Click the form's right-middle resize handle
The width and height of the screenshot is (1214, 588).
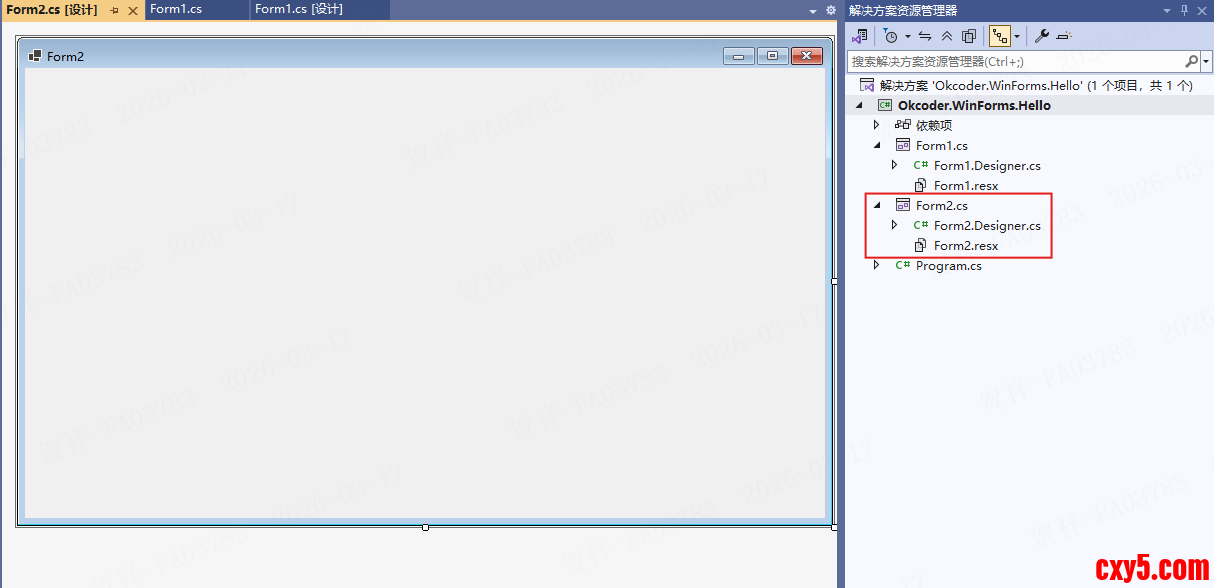(x=834, y=282)
